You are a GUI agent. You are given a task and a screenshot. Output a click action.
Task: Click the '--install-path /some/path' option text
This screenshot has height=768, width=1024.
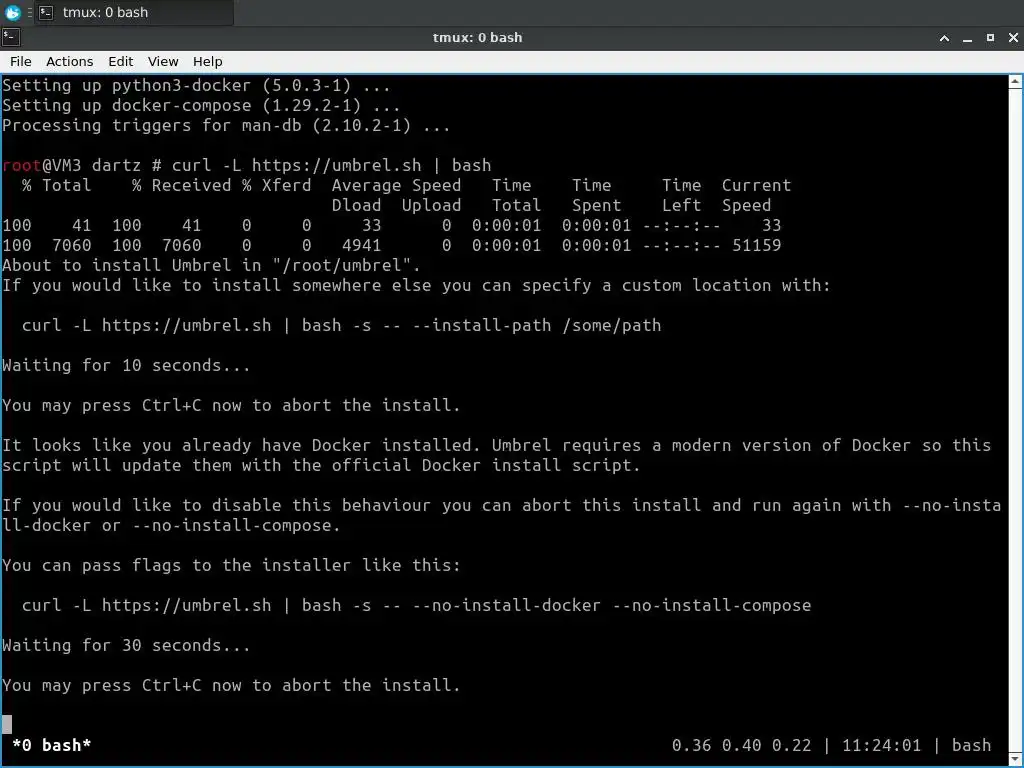[537, 325]
